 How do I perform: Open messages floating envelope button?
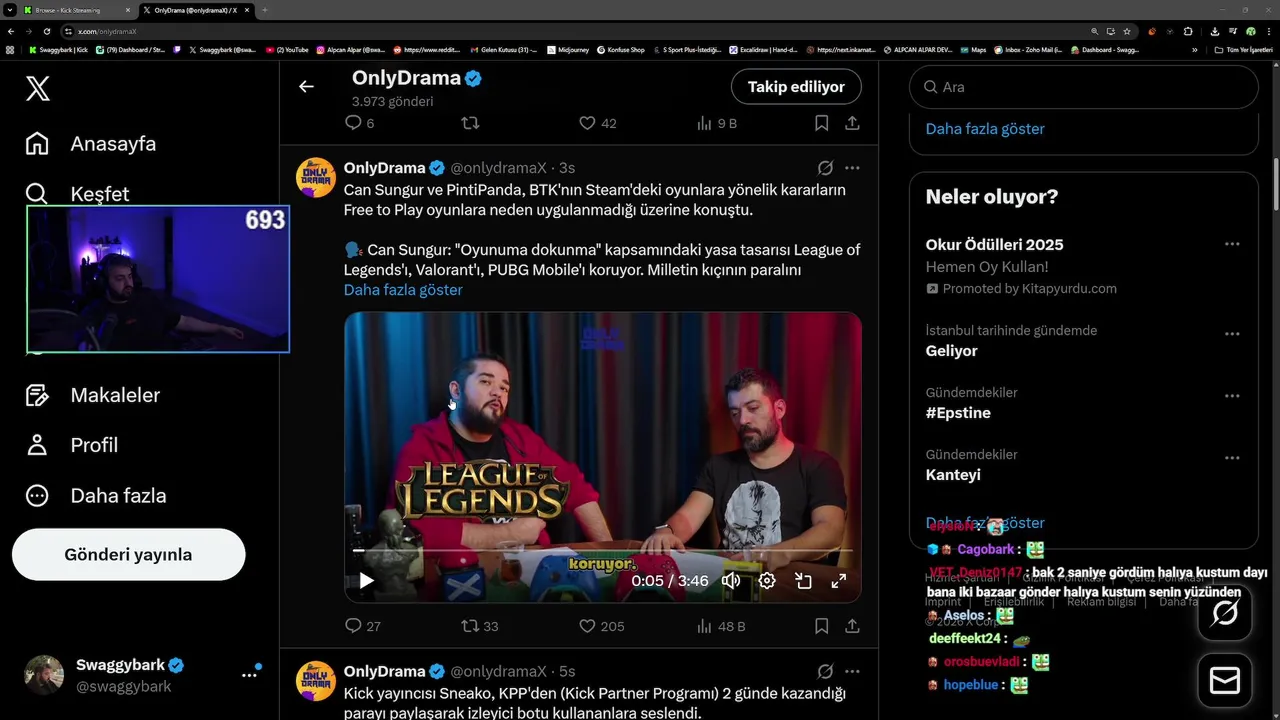(1225, 681)
